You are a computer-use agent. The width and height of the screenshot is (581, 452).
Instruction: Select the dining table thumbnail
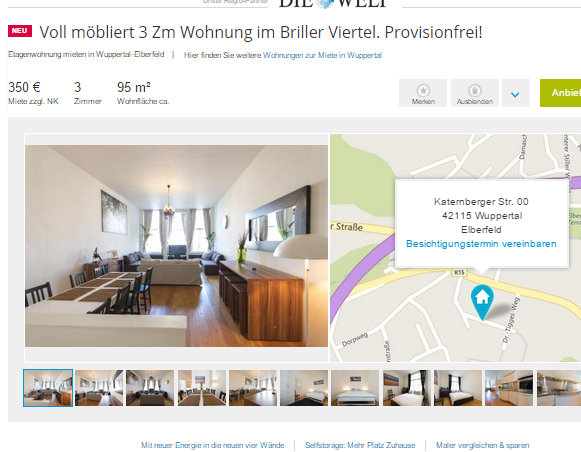click(x=202, y=388)
